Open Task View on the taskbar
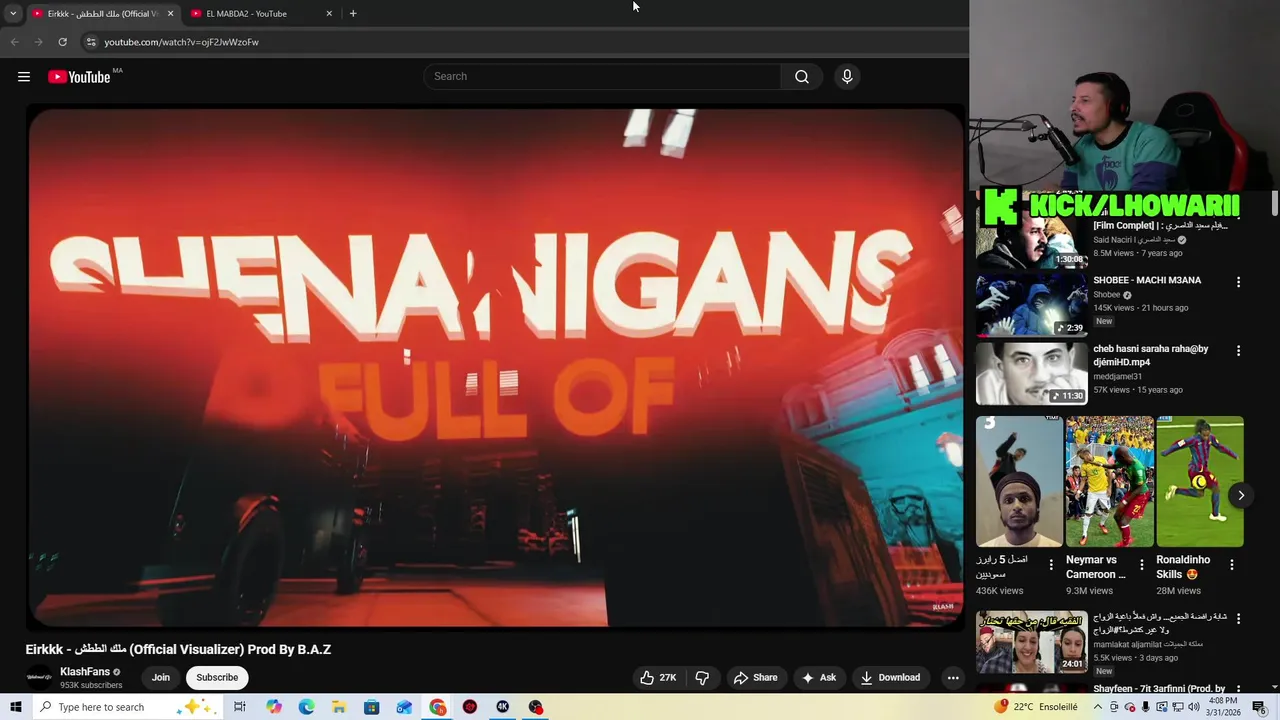Image resolution: width=1280 pixels, height=720 pixels. (240, 707)
